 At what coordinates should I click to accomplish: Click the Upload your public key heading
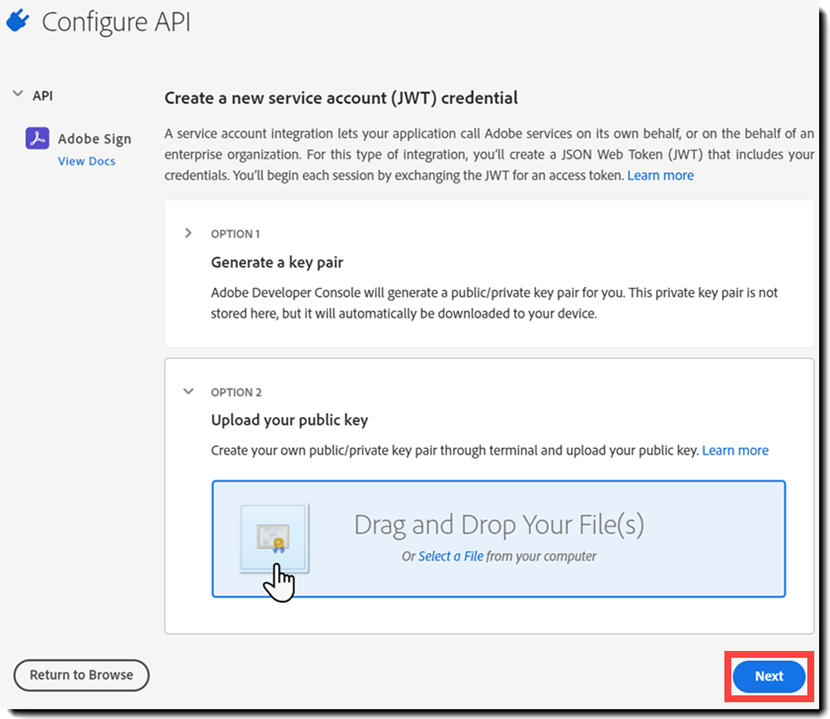click(290, 420)
